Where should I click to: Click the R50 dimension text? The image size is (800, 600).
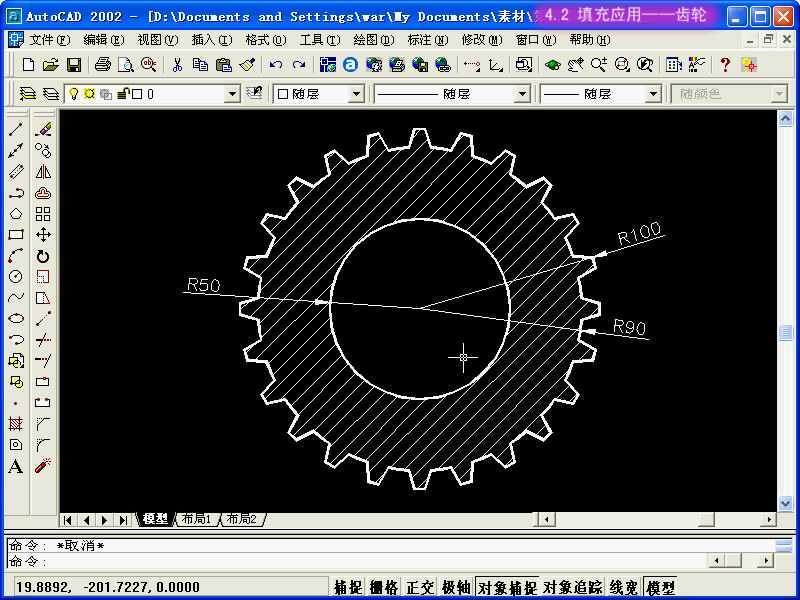pyautogui.click(x=204, y=285)
